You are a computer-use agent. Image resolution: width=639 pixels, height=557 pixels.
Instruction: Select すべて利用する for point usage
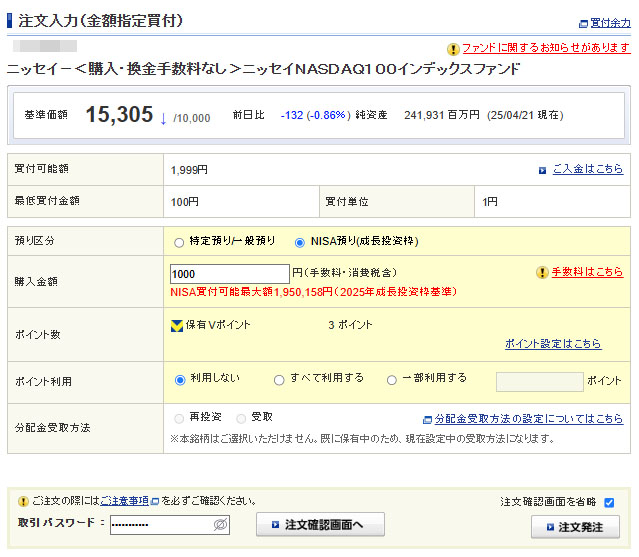(279, 380)
